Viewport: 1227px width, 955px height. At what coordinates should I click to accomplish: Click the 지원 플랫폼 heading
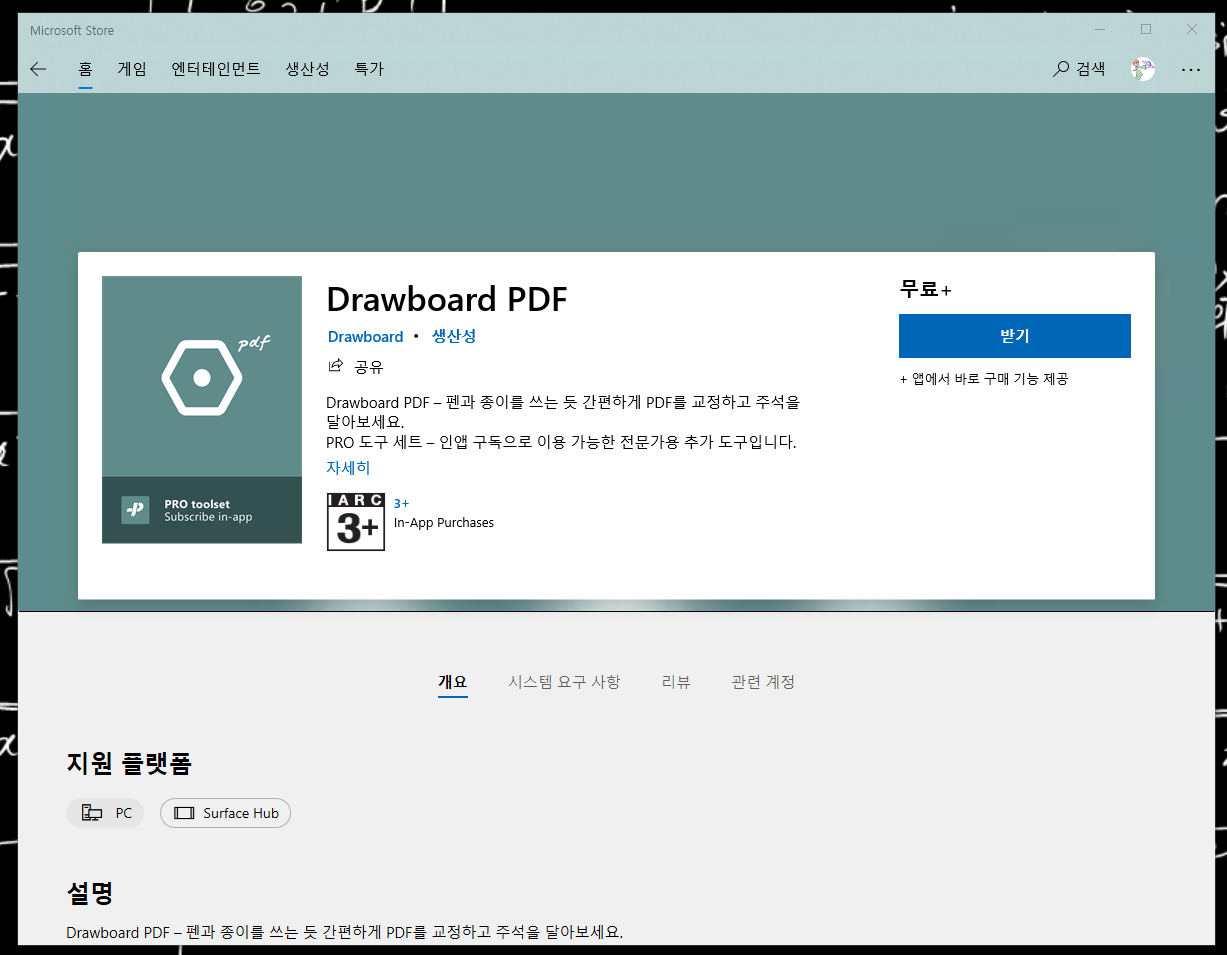[129, 764]
